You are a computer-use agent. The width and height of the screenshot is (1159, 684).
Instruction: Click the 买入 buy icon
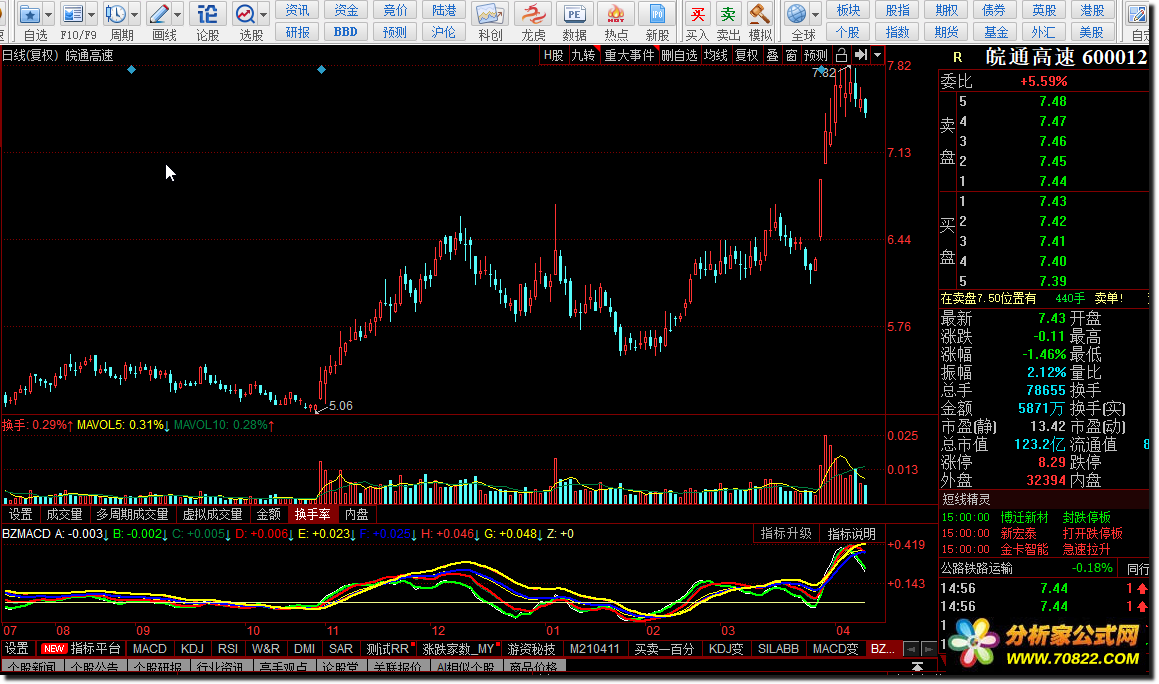[x=697, y=14]
